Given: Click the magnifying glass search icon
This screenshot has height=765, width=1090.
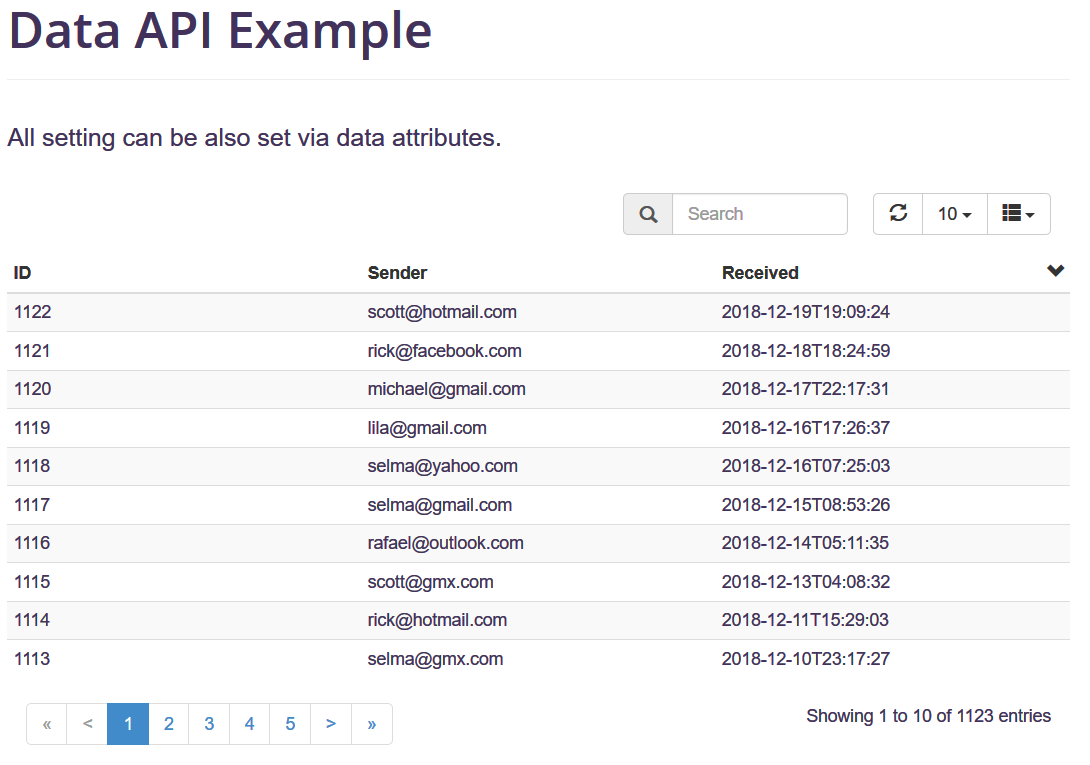Looking at the screenshot, I should click(648, 214).
